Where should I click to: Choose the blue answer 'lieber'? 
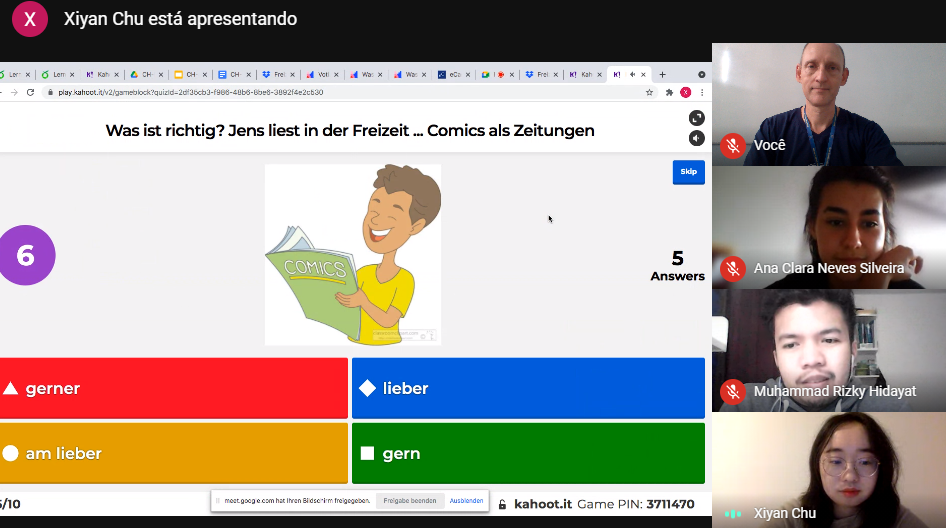[528, 388]
